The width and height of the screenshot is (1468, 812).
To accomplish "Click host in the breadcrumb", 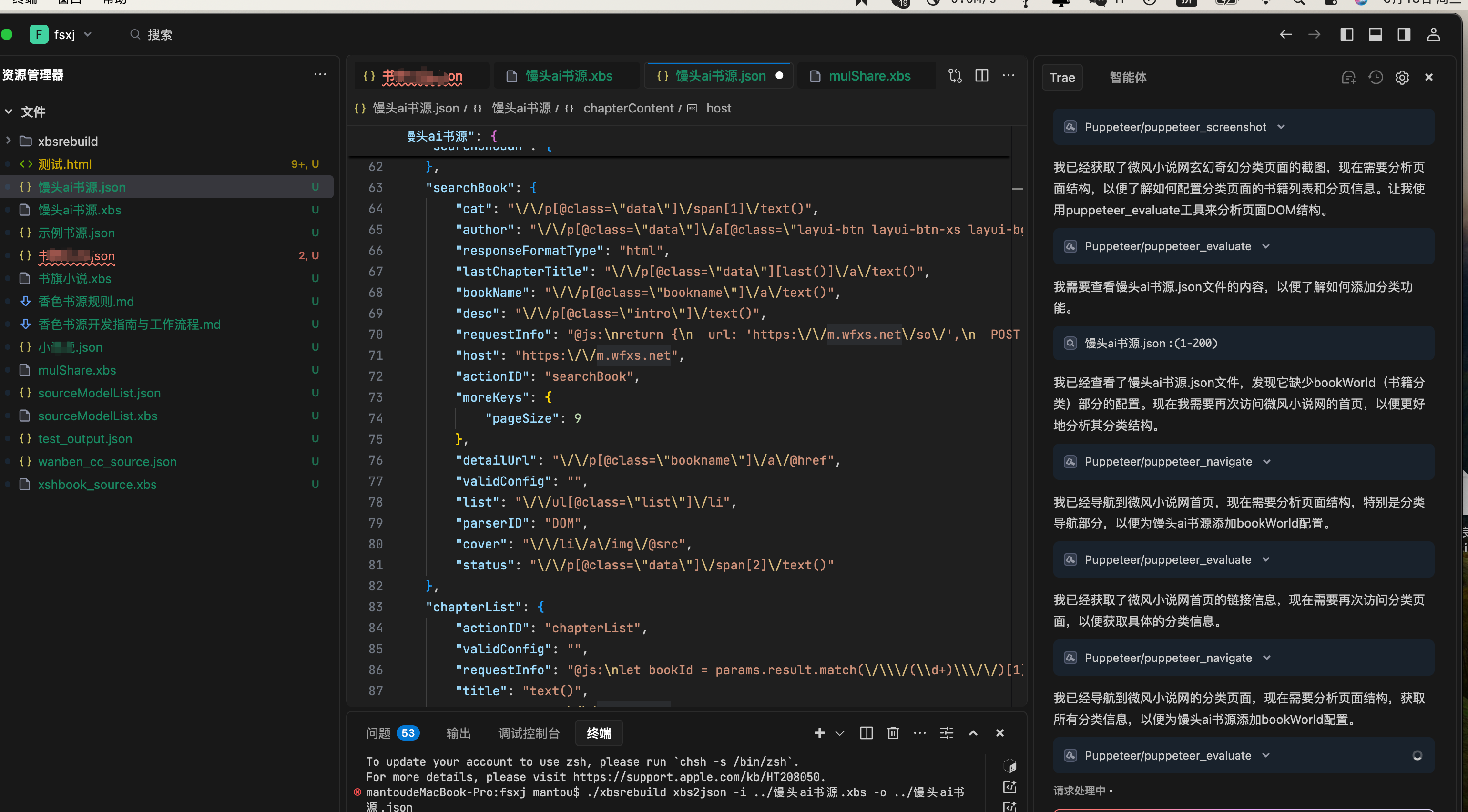I will point(719,108).
